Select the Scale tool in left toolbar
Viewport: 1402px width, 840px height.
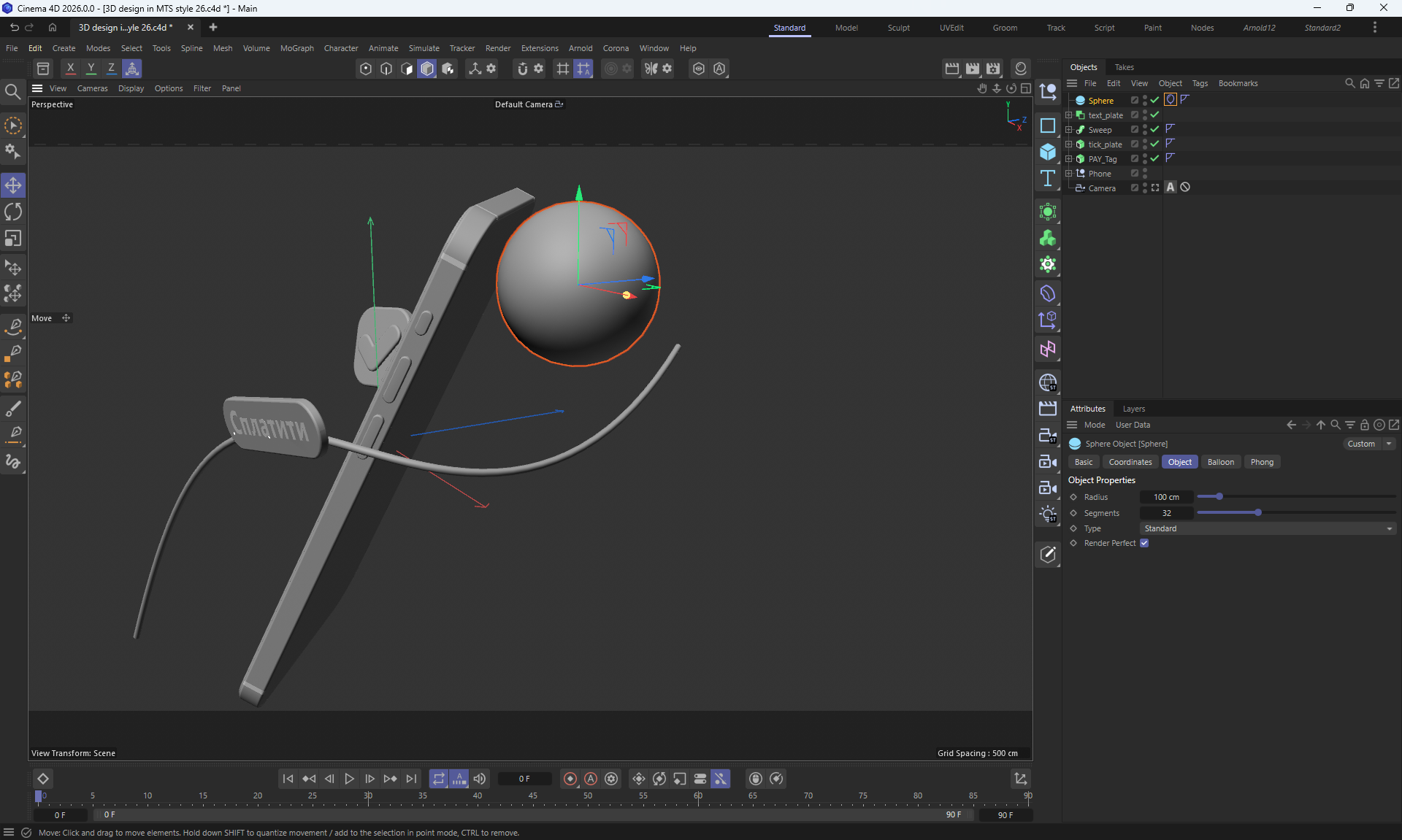click(x=13, y=239)
